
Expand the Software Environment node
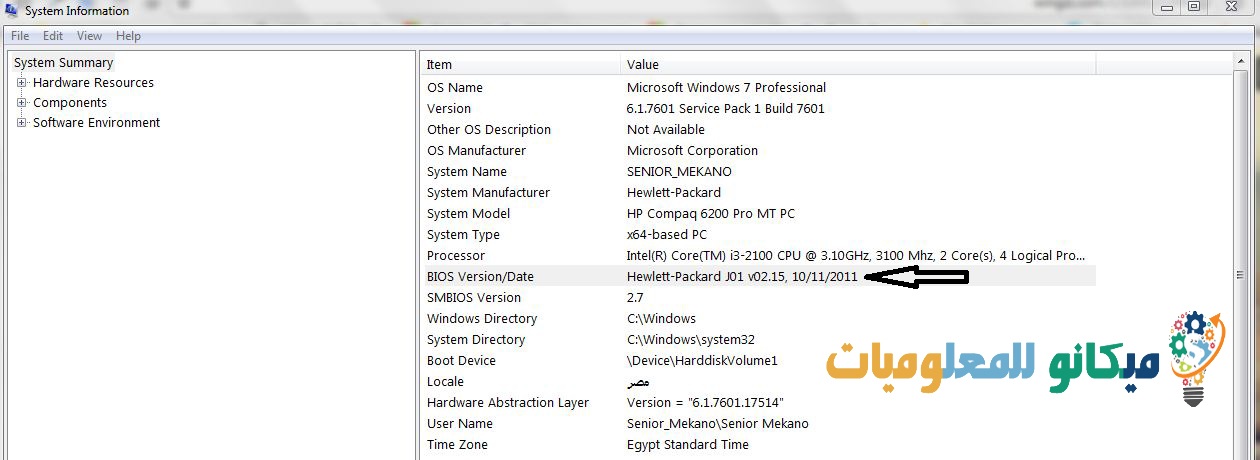point(22,123)
